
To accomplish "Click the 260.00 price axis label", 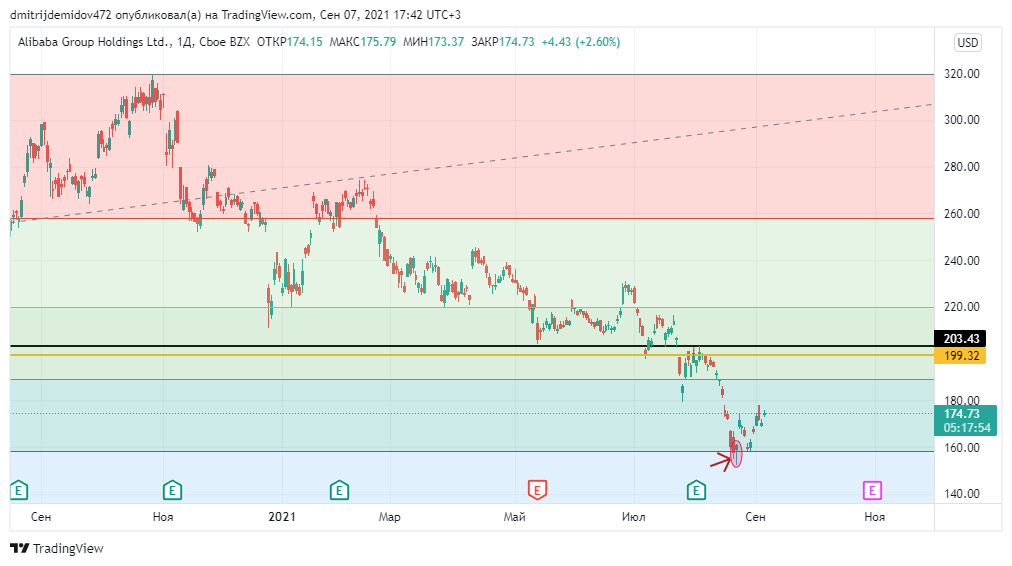I will pos(962,214).
